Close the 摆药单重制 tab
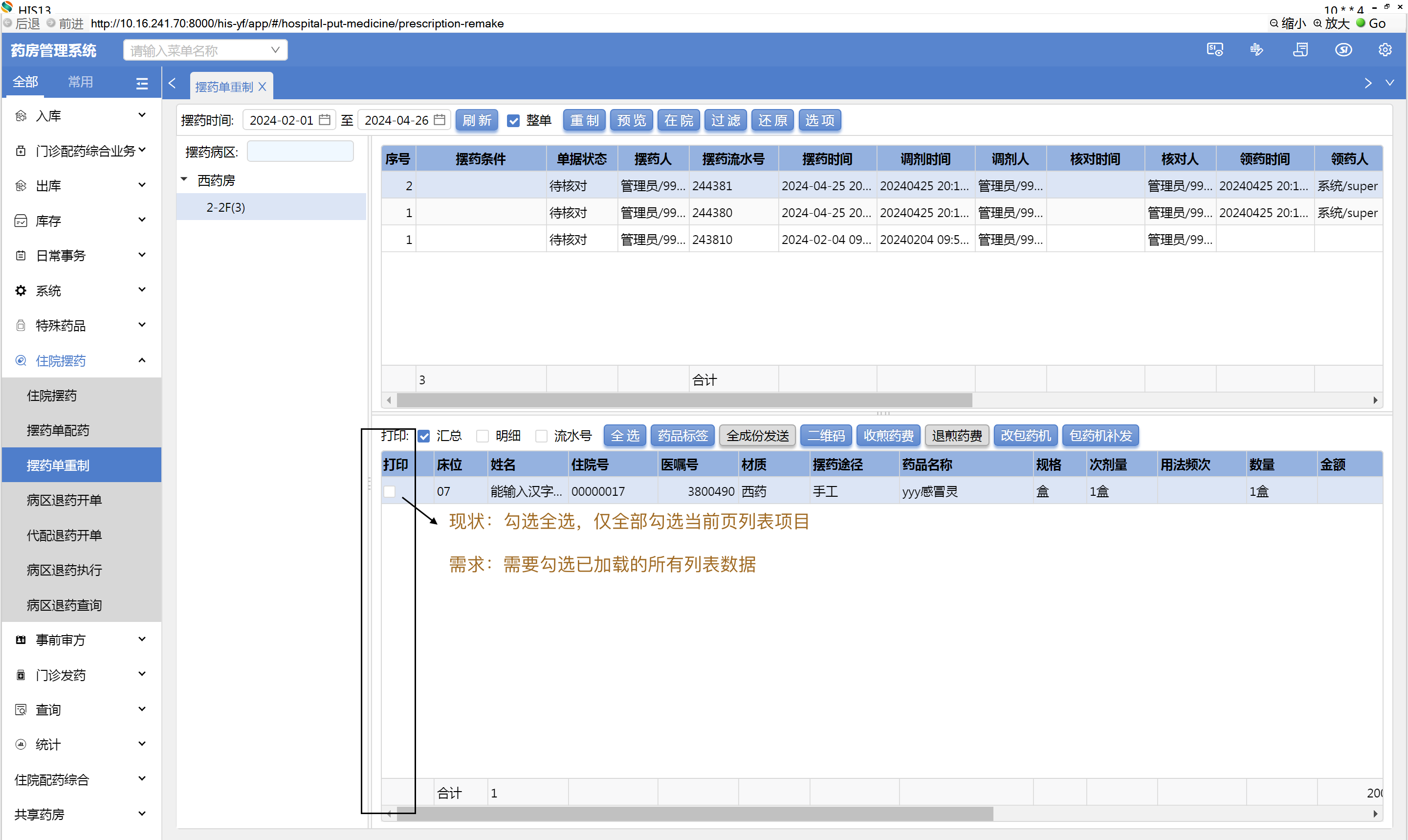Viewport: 1408px width, 840px height. (x=262, y=87)
